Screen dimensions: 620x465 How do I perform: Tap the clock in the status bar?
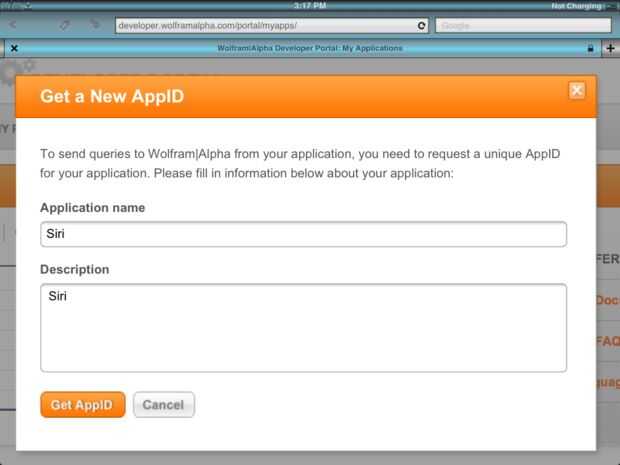pos(310,6)
